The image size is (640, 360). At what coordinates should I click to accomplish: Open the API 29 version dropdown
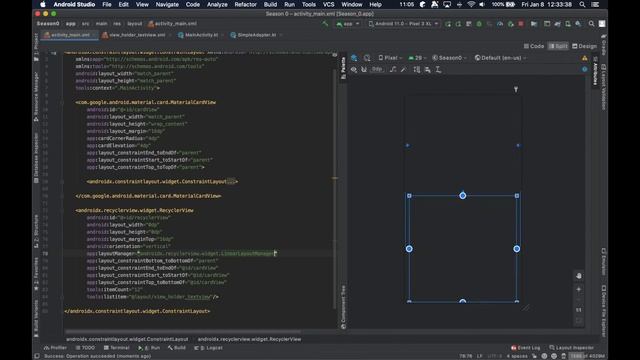[417, 58]
